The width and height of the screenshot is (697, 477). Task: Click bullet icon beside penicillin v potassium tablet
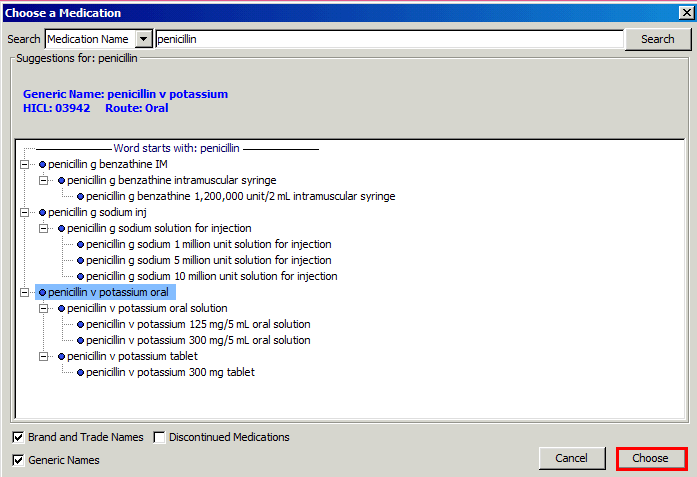61,356
